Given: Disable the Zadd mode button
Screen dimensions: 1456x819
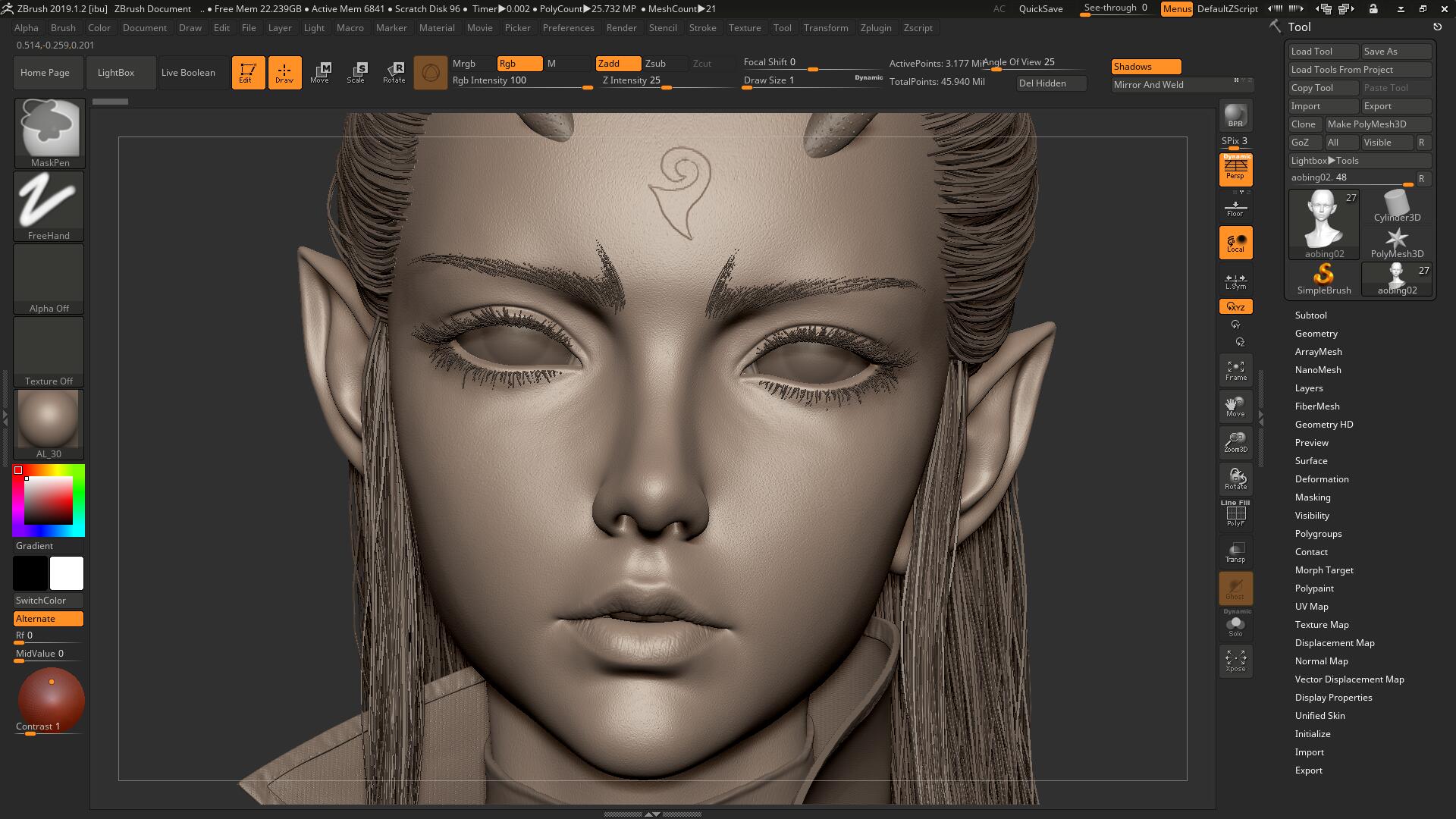Looking at the screenshot, I should [x=617, y=64].
